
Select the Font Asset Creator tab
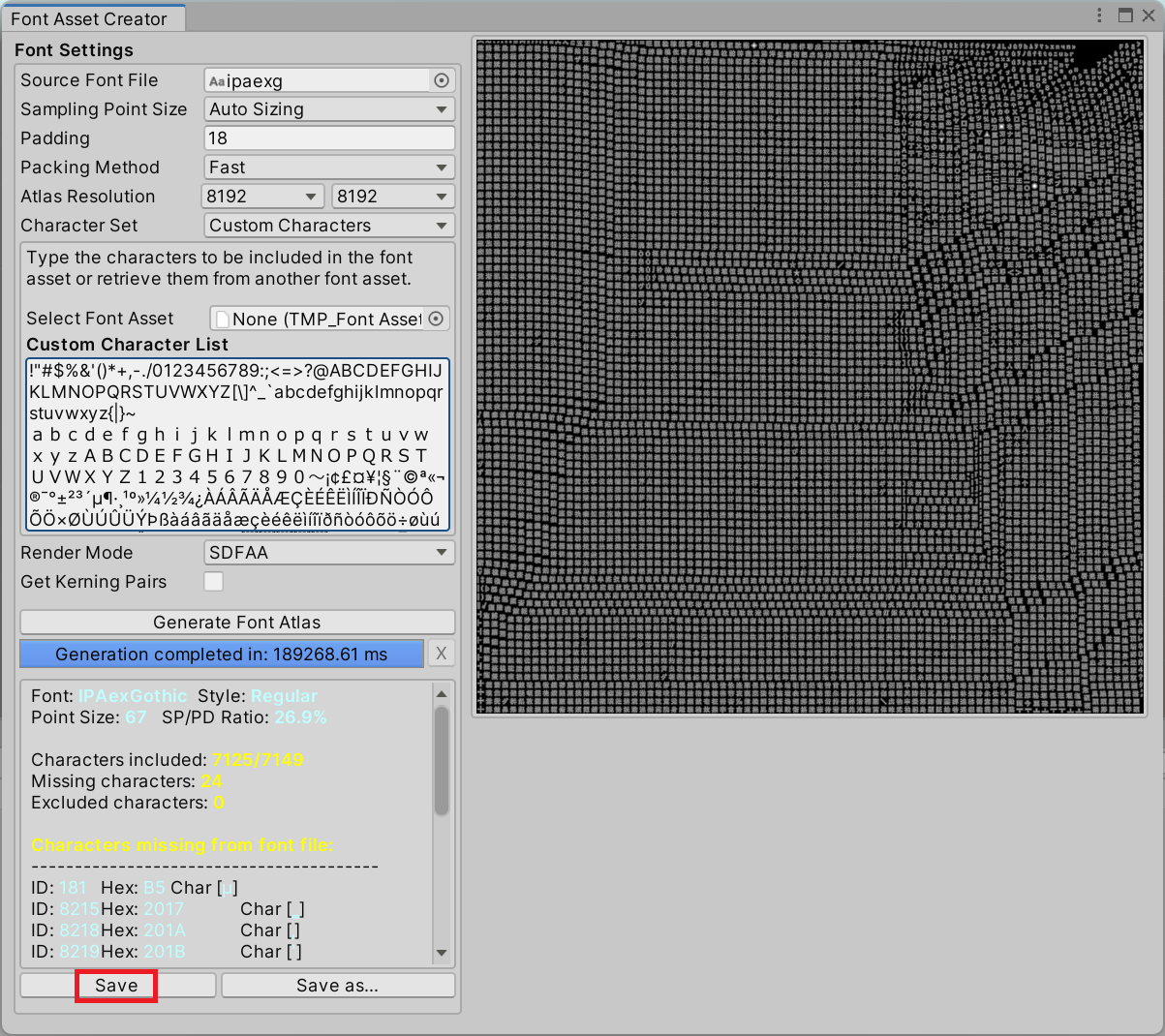[x=93, y=17]
